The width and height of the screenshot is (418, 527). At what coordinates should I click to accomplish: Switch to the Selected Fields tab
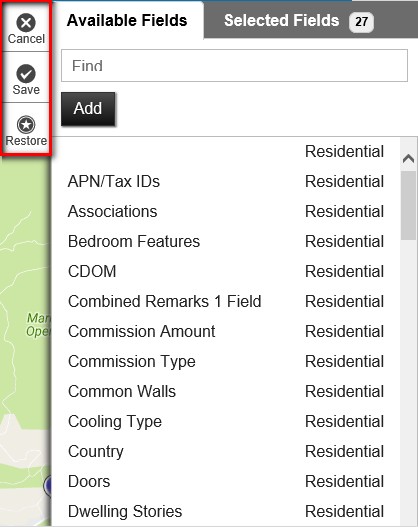298,21
